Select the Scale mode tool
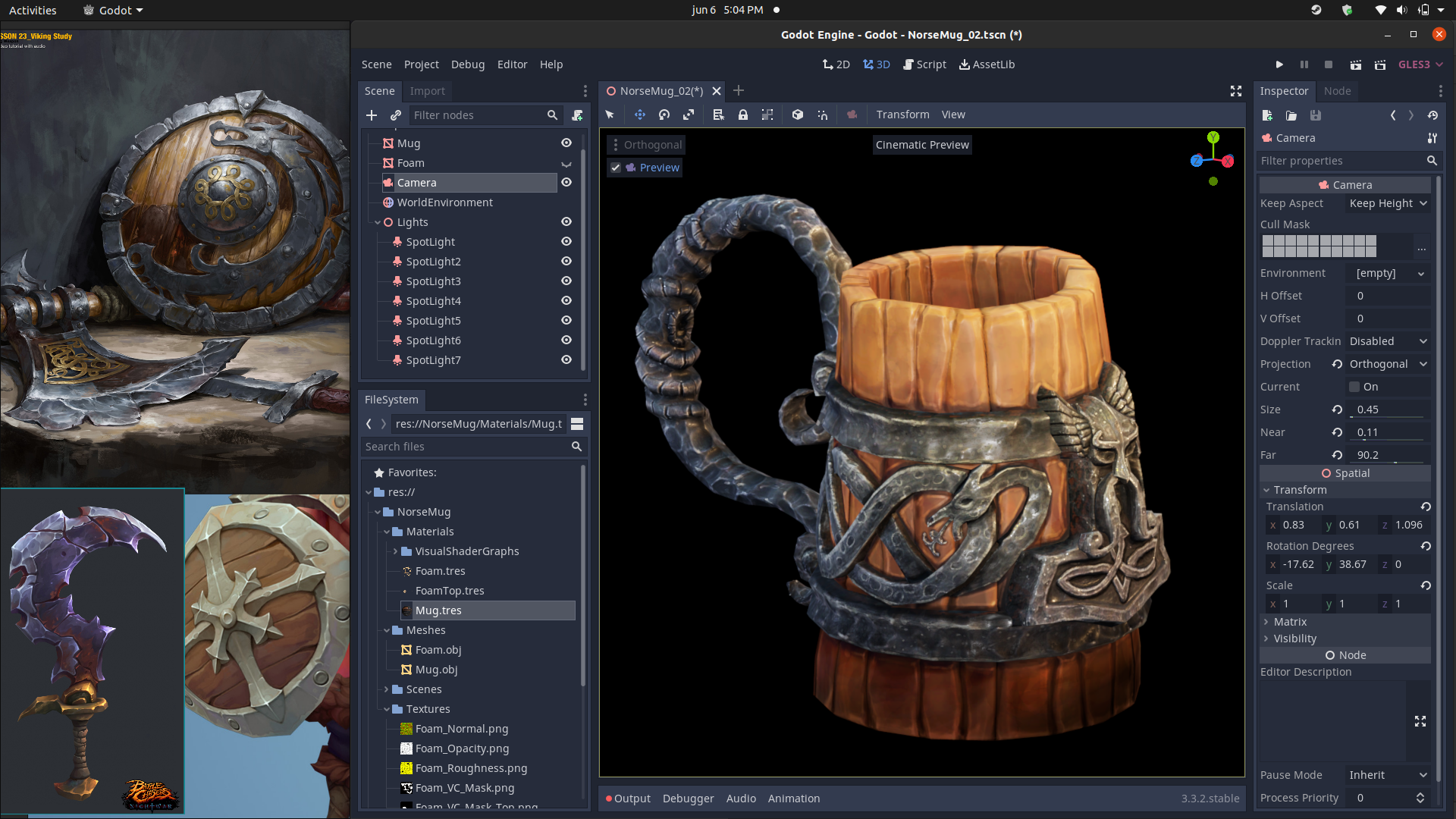 coord(689,115)
